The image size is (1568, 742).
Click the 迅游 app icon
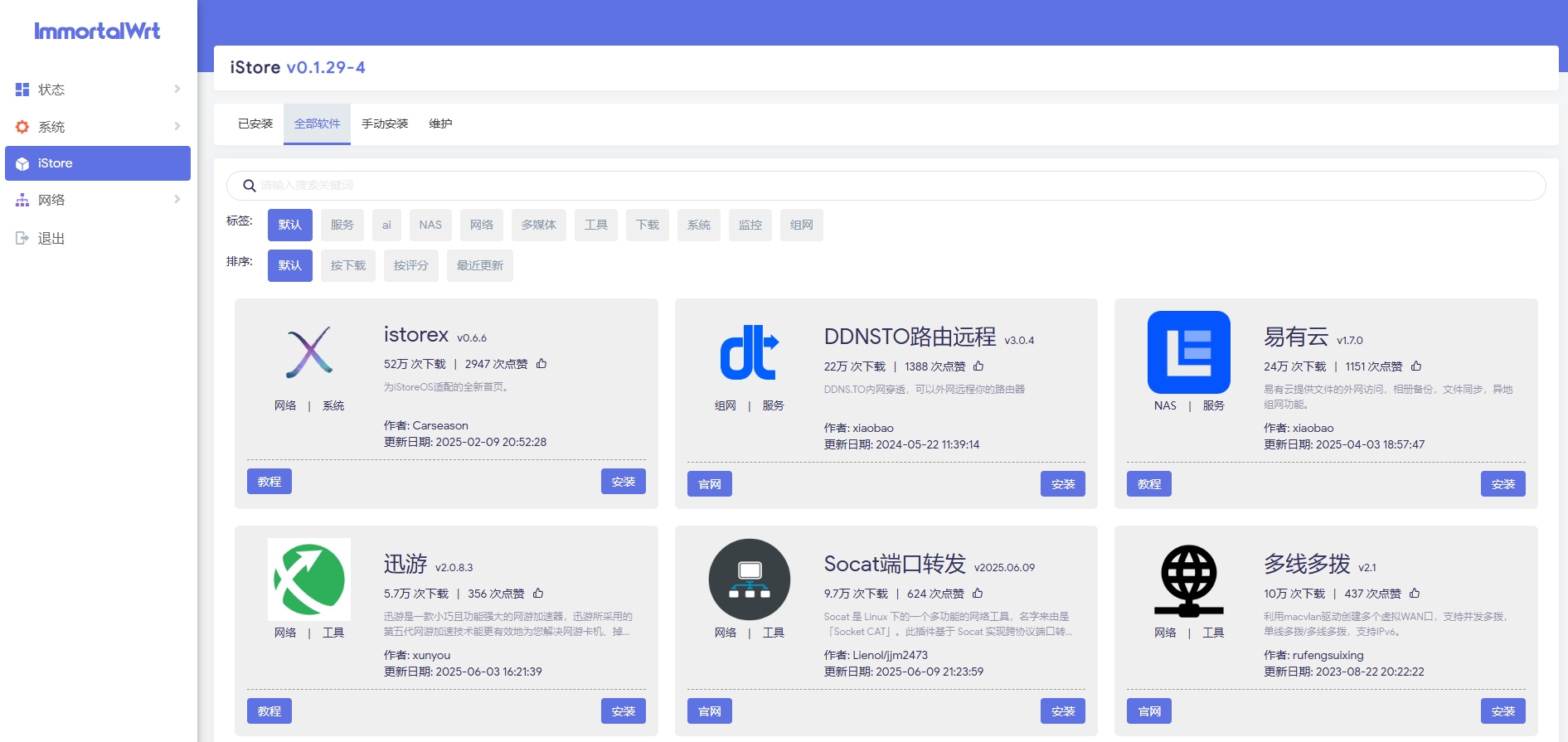309,580
